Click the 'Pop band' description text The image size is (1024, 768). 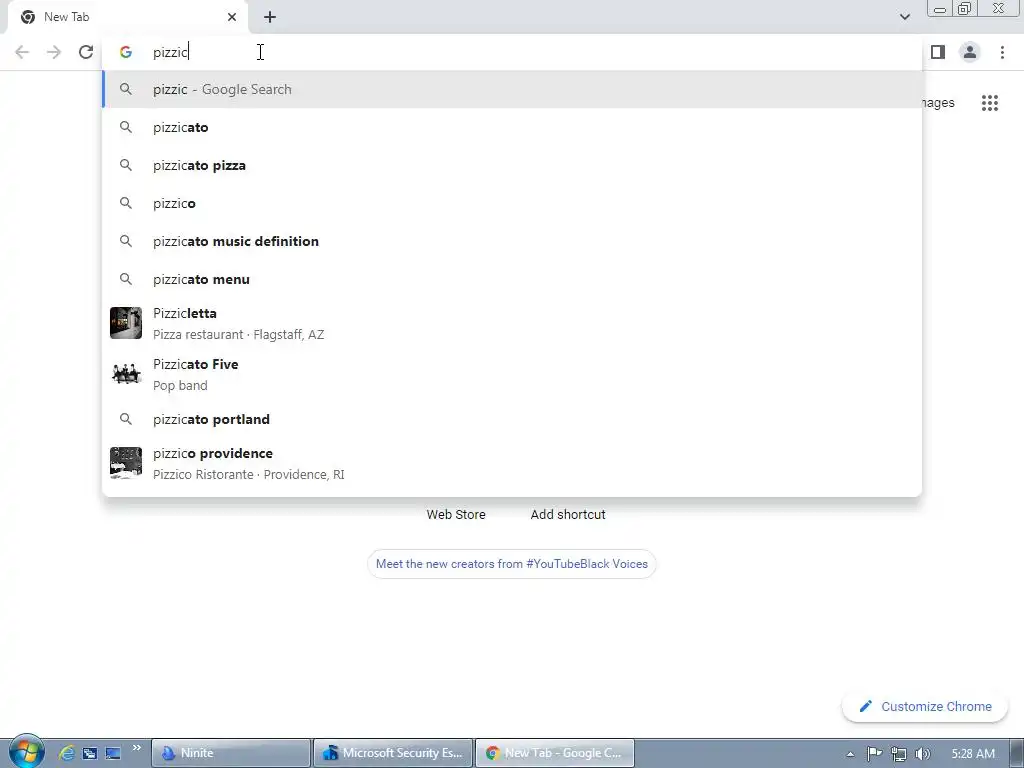click(180, 385)
